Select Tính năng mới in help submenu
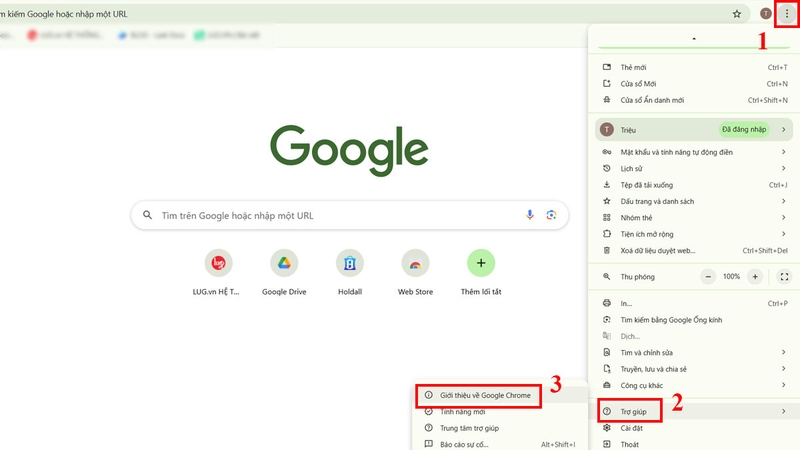The width and height of the screenshot is (800, 450). 500,412
